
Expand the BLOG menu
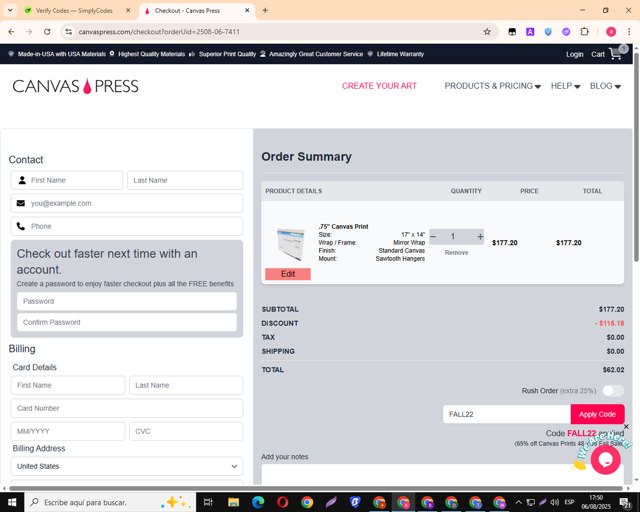point(605,86)
